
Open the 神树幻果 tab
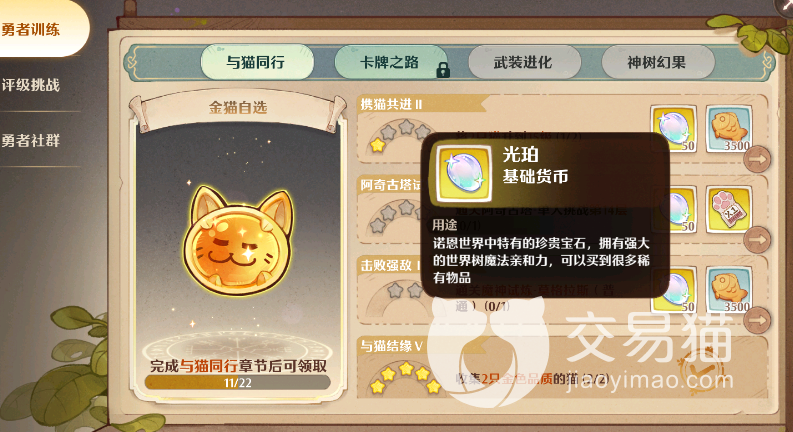pos(657,62)
